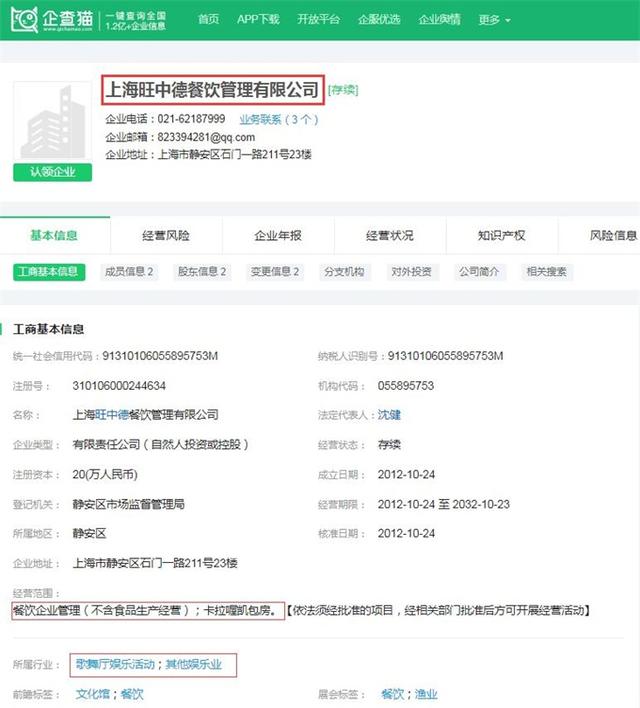Go to 开放平台 in the navigation bar

318,19
